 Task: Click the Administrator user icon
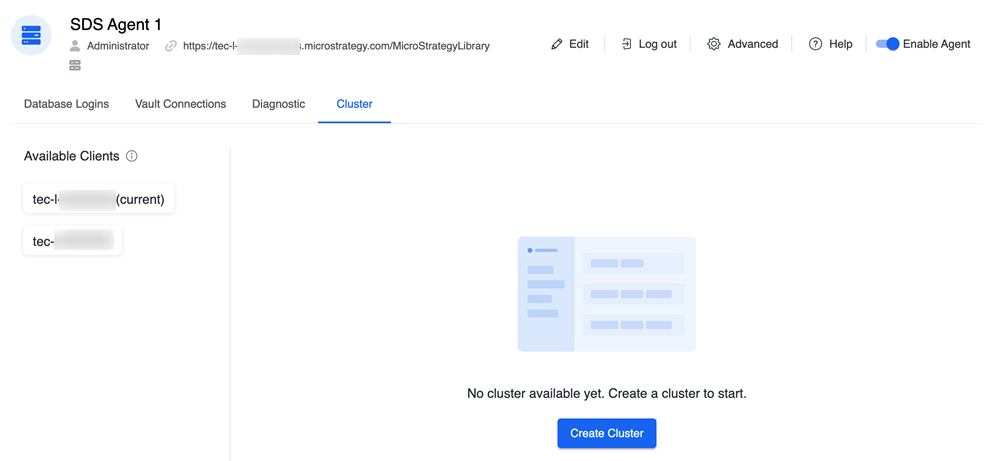coord(75,46)
